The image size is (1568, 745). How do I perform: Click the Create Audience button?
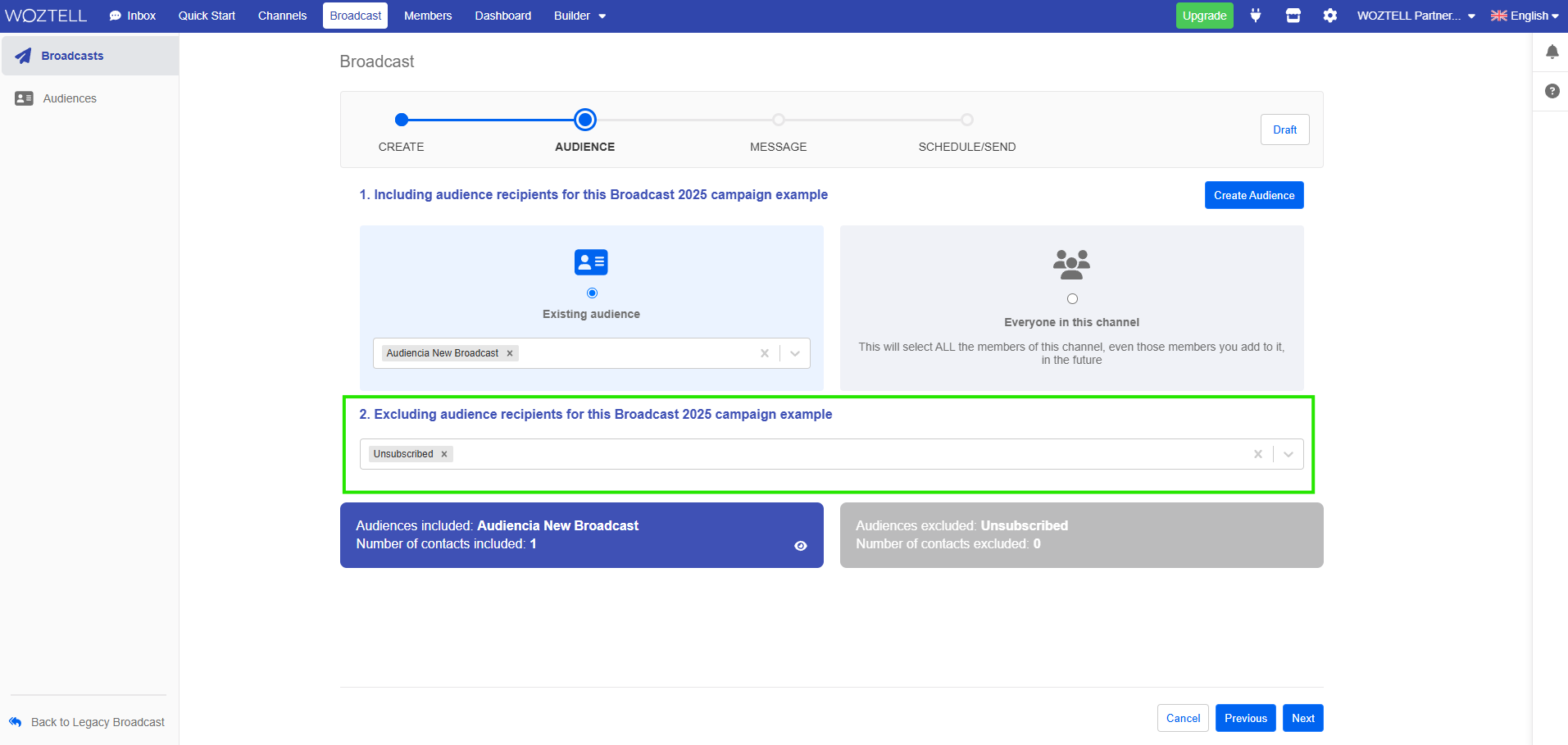(x=1253, y=195)
